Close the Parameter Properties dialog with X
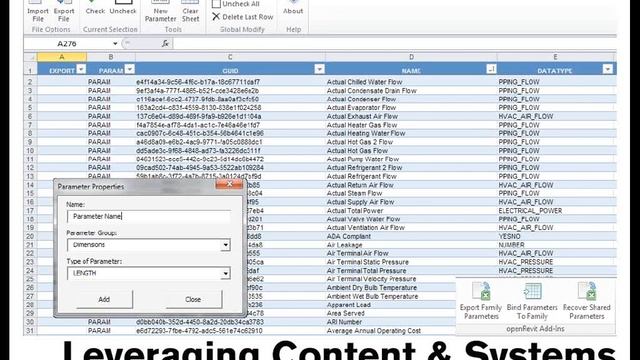The width and height of the screenshot is (640, 360). tap(229, 184)
